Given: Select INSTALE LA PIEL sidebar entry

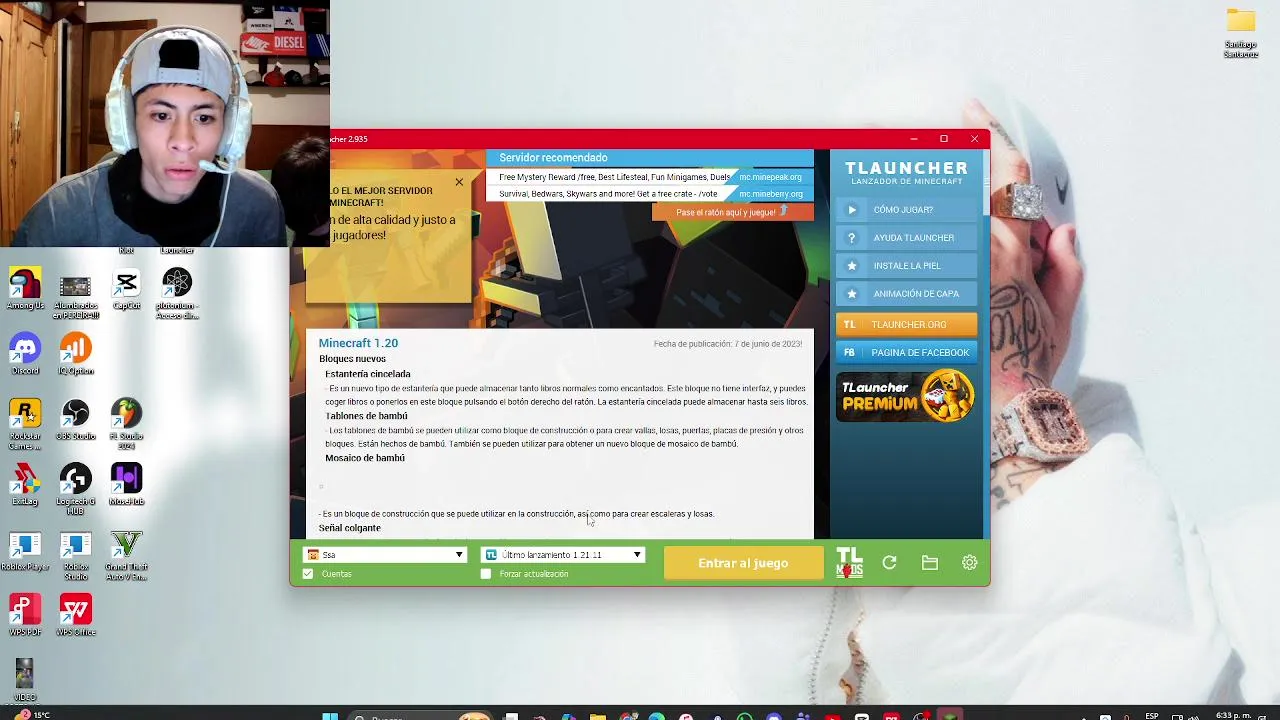Looking at the screenshot, I should [906, 266].
